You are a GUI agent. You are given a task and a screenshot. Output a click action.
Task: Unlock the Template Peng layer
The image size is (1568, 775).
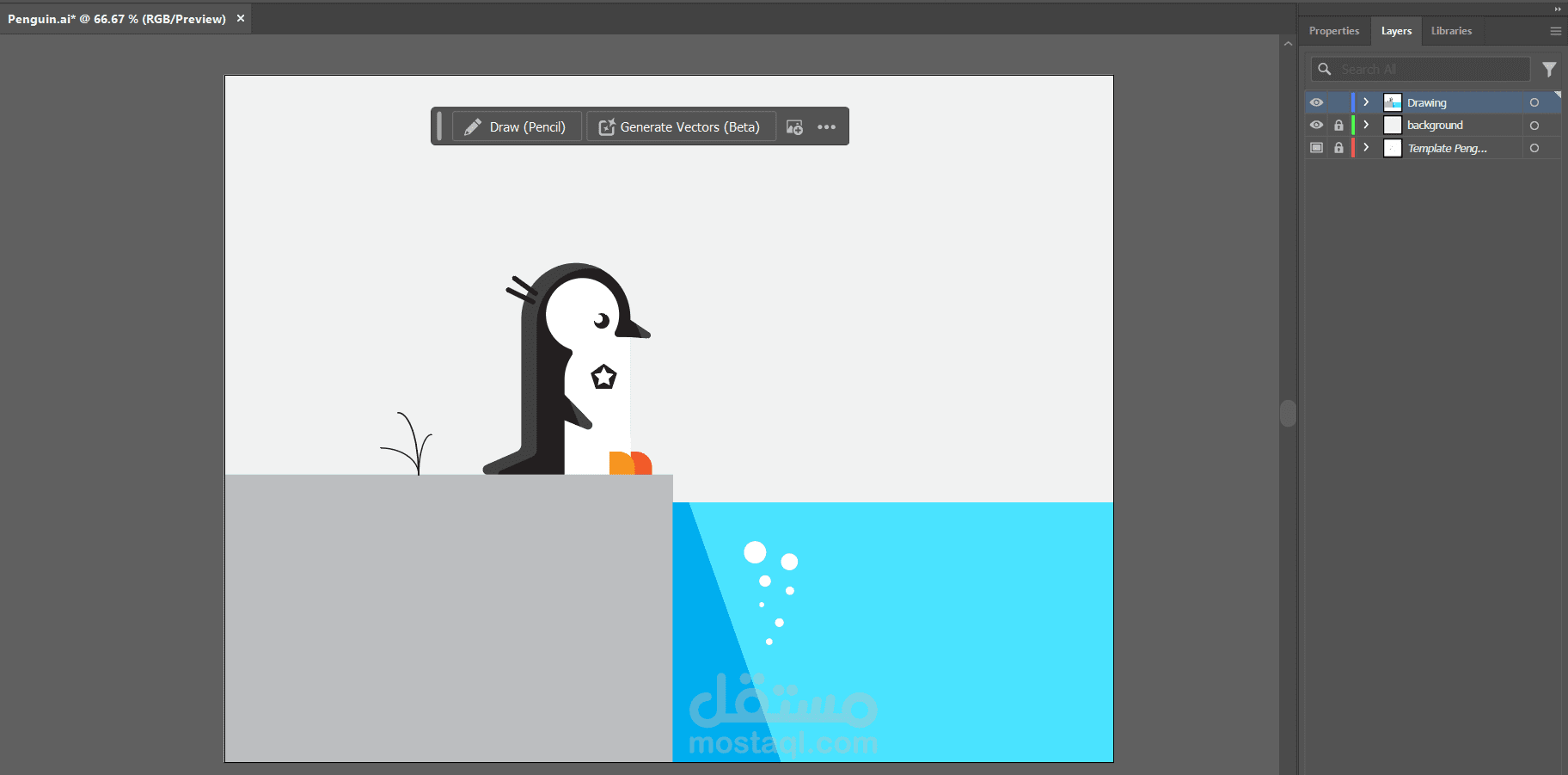pos(1338,147)
